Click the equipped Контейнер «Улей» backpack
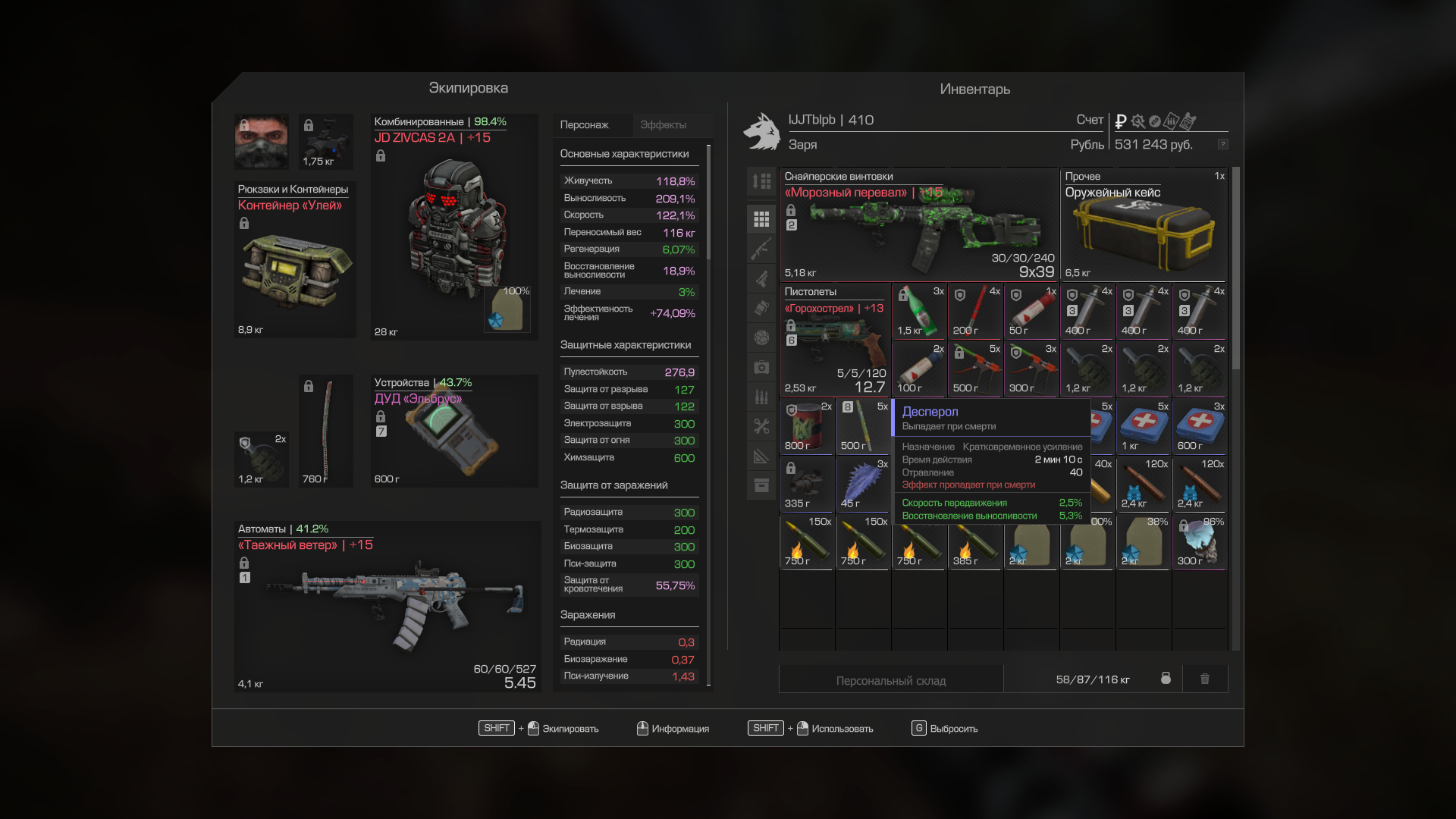The width and height of the screenshot is (1456, 819). click(295, 259)
